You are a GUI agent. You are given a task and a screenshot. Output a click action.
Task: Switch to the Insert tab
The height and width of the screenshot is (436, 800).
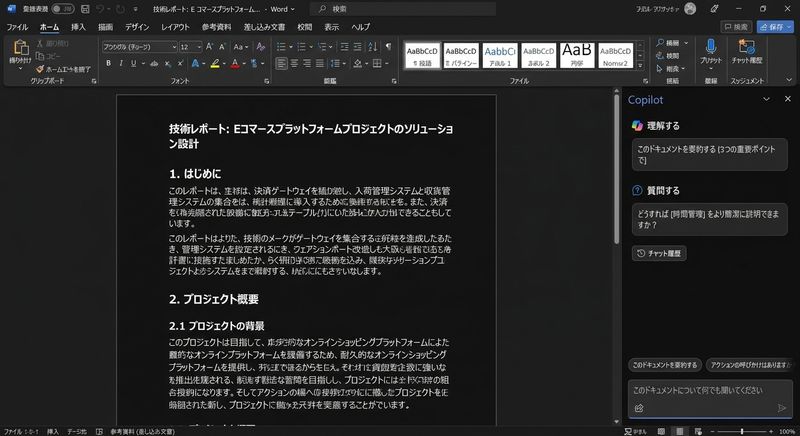[78, 27]
